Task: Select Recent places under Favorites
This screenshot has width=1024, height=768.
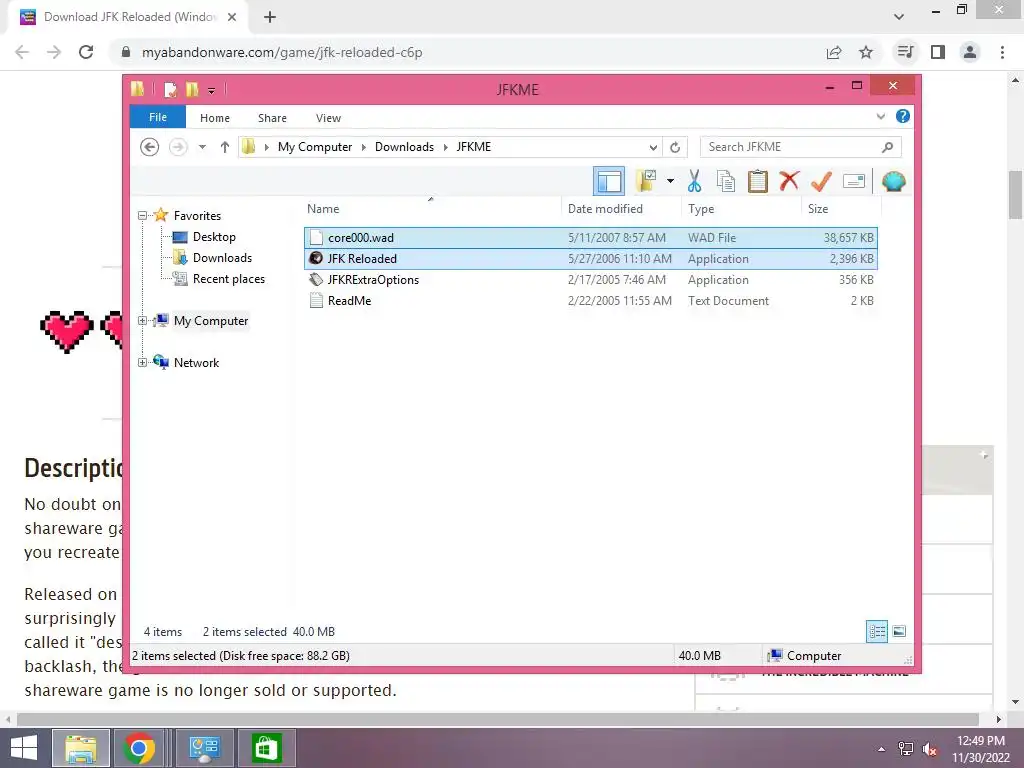Action: click(x=229, y=279)
